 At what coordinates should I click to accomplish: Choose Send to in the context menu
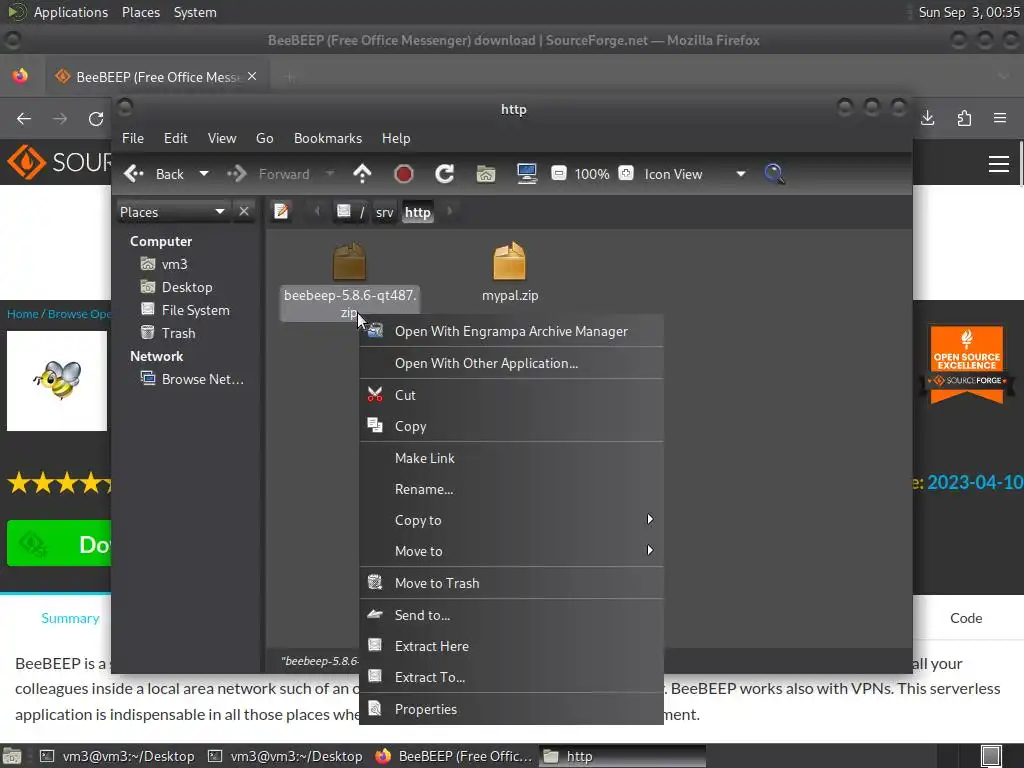511,615
